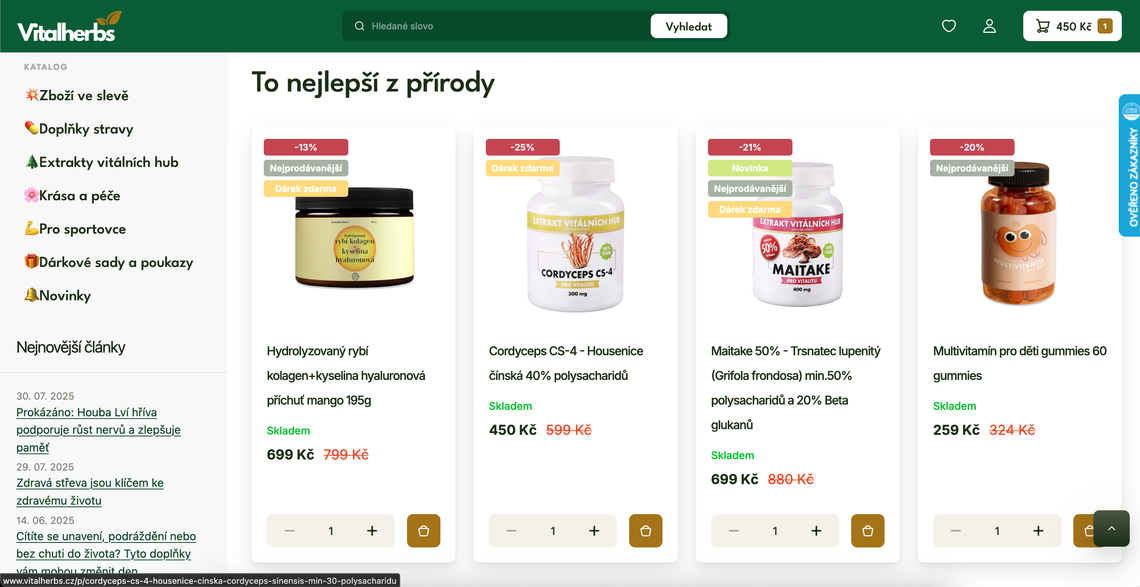This screenshot has height=587, width=1140.
Task: Open the shopping cart showing 450 Kč
Action: click(1072, 26)
